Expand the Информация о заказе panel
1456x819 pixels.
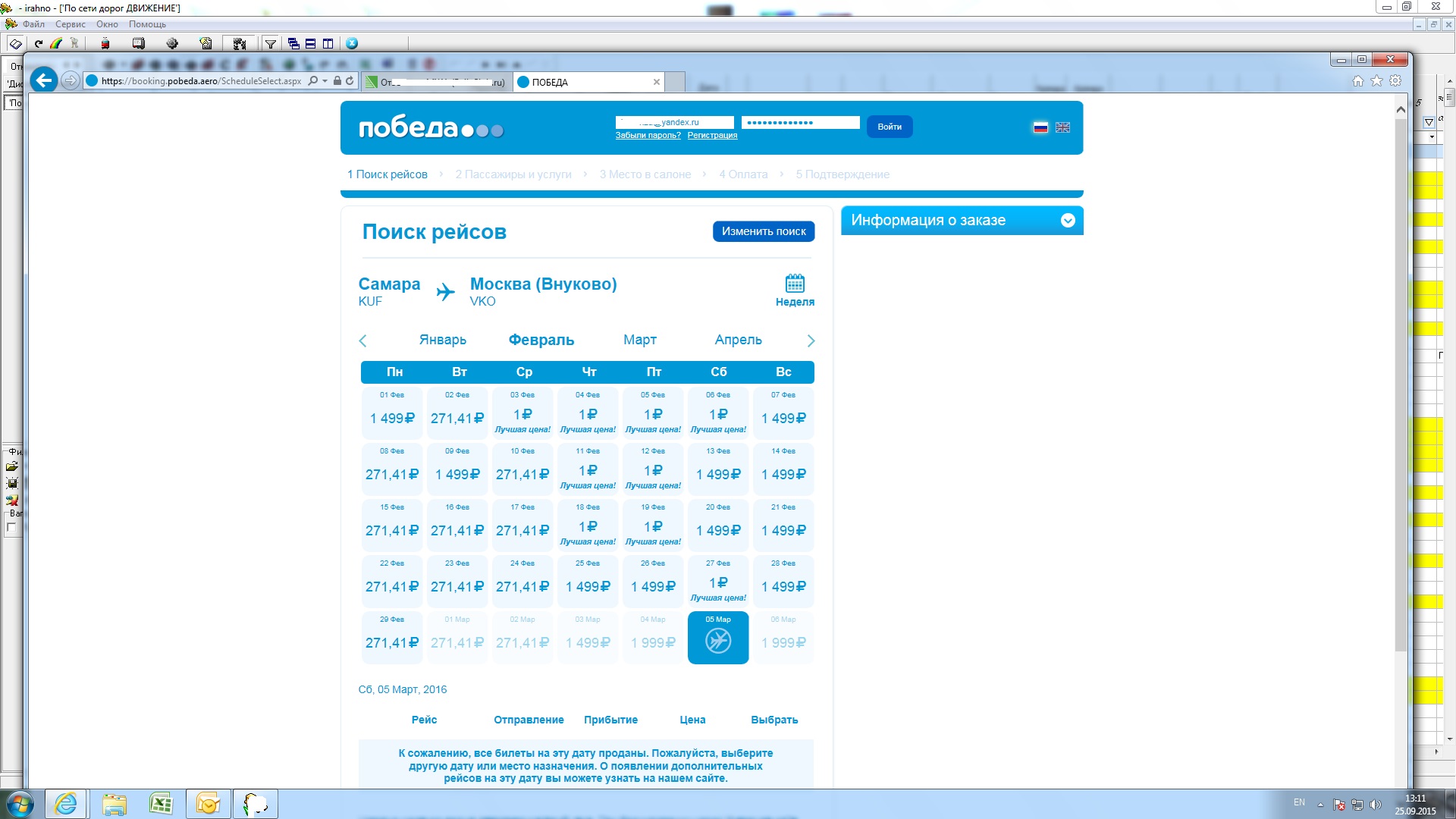tap(1068, 221)
